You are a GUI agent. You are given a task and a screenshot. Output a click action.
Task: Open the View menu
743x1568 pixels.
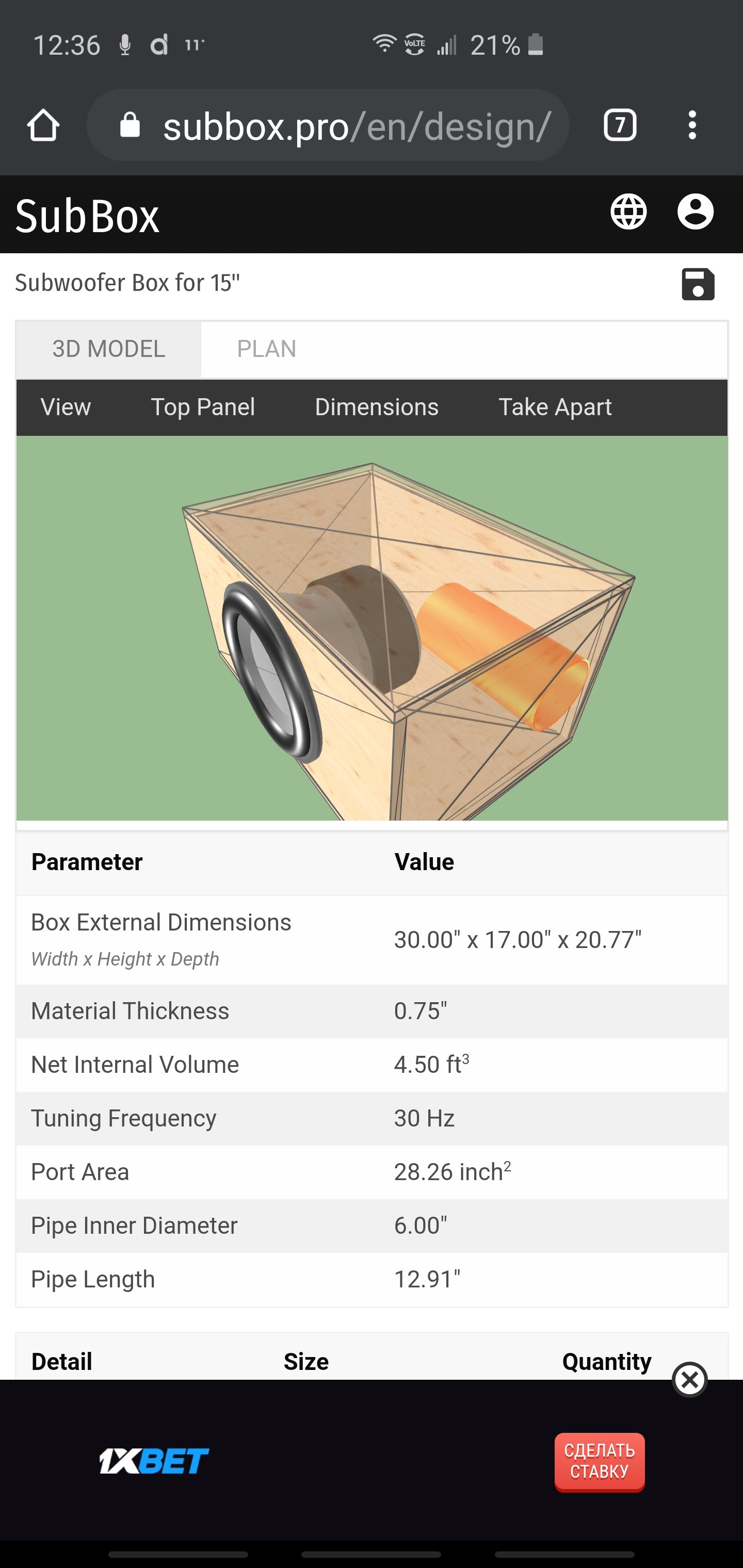(x=66, y=407)
